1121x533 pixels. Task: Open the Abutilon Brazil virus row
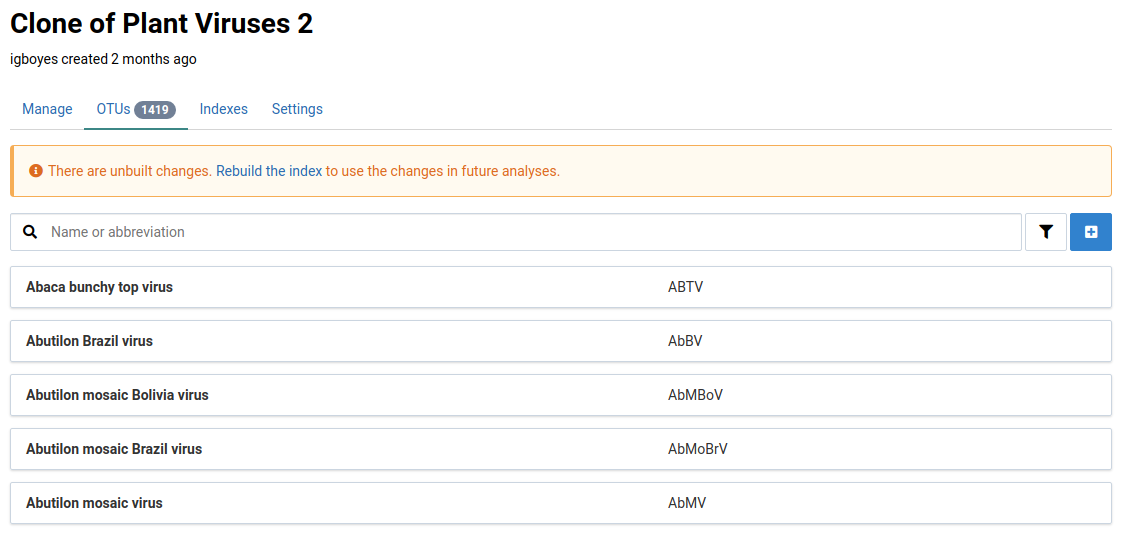(89, 341)
